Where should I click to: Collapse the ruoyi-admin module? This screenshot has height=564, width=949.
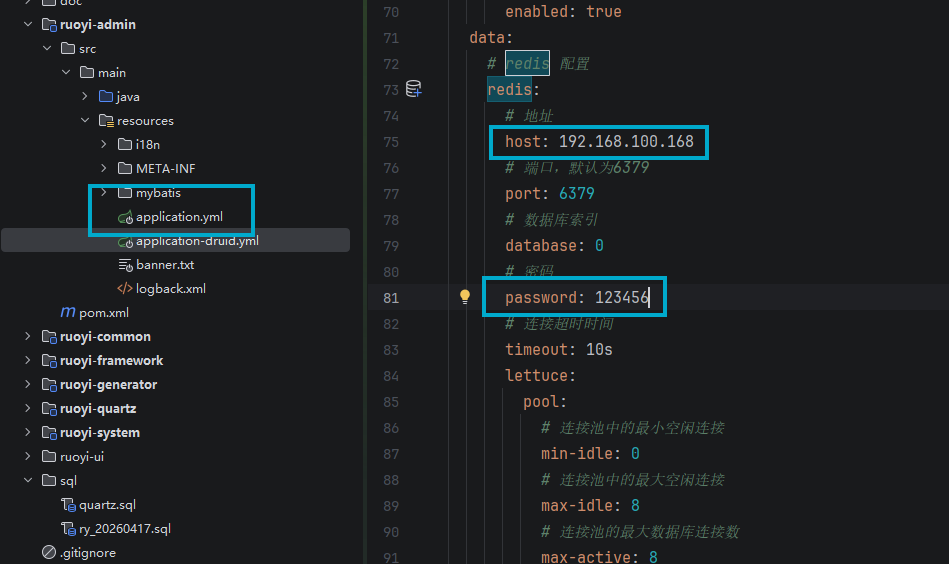click(28, 24)
